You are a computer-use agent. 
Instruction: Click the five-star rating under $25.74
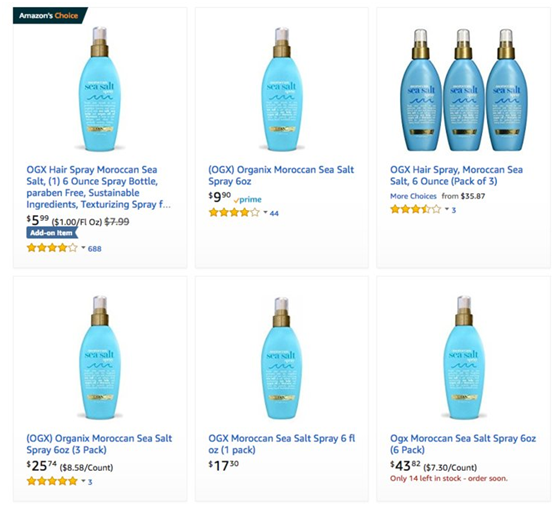tap(52, 481)
